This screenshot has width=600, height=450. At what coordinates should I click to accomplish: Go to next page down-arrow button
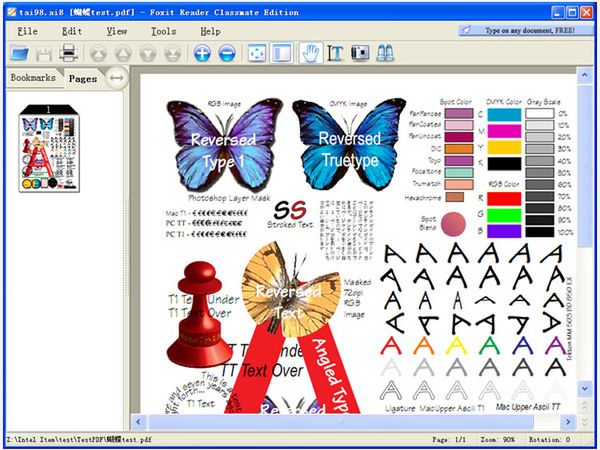[x=148, y=53]
